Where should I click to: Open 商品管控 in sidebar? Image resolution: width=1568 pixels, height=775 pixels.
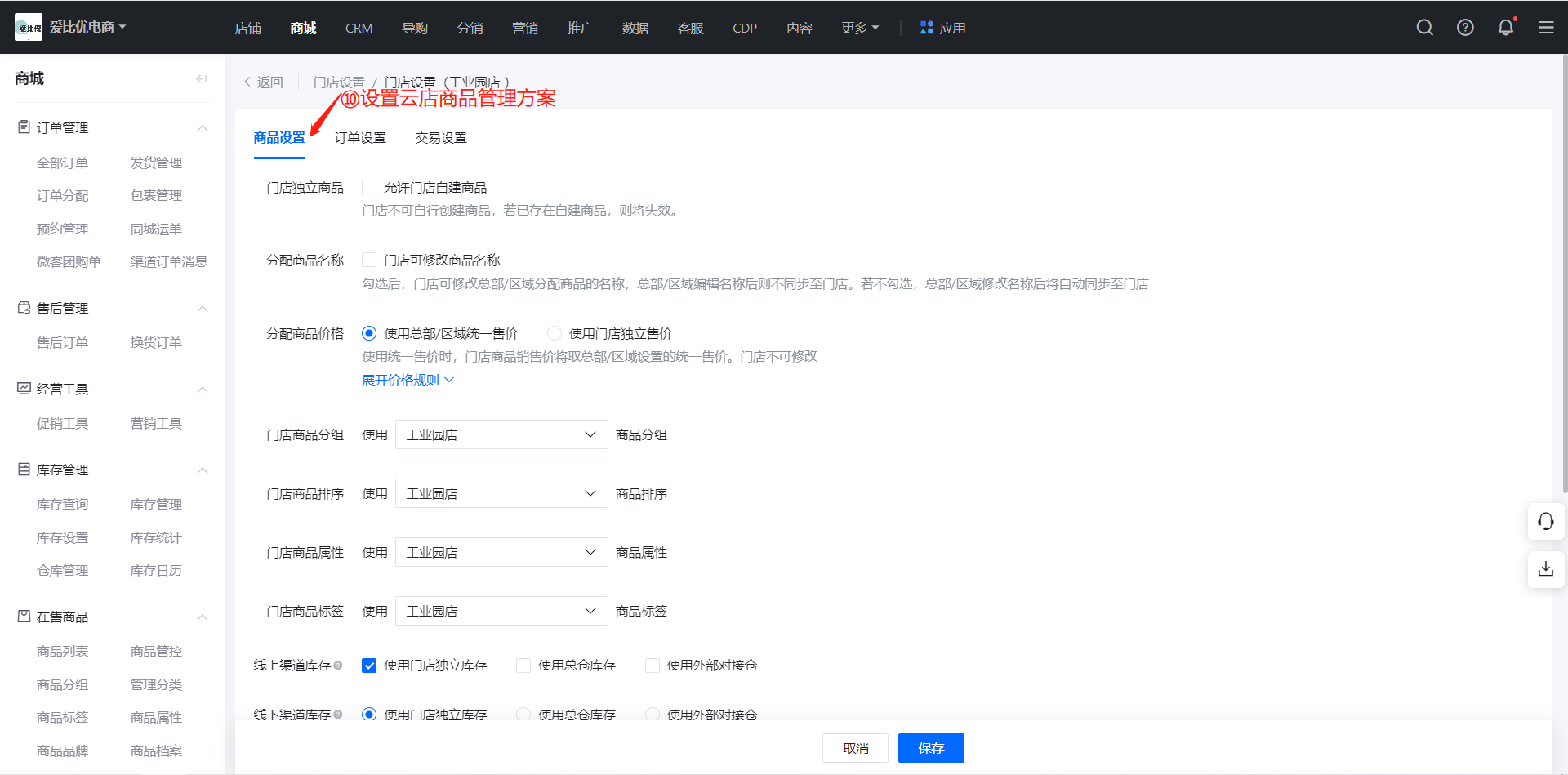click(x=156, y=651)
